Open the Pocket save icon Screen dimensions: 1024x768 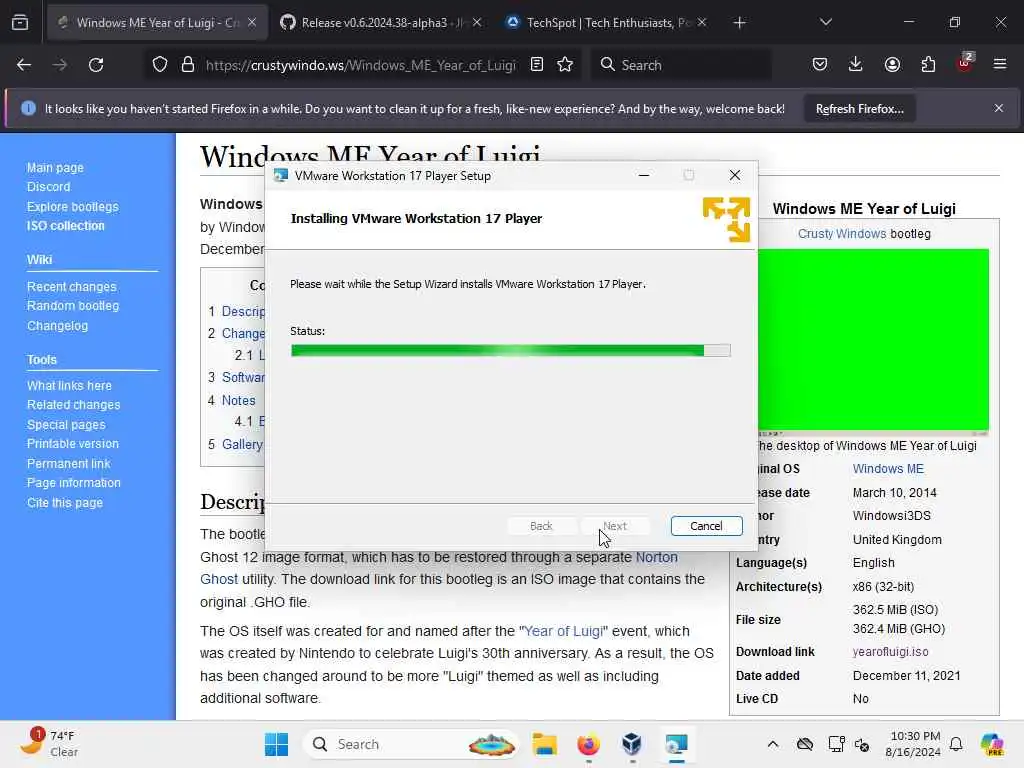[x=820, y=65]
